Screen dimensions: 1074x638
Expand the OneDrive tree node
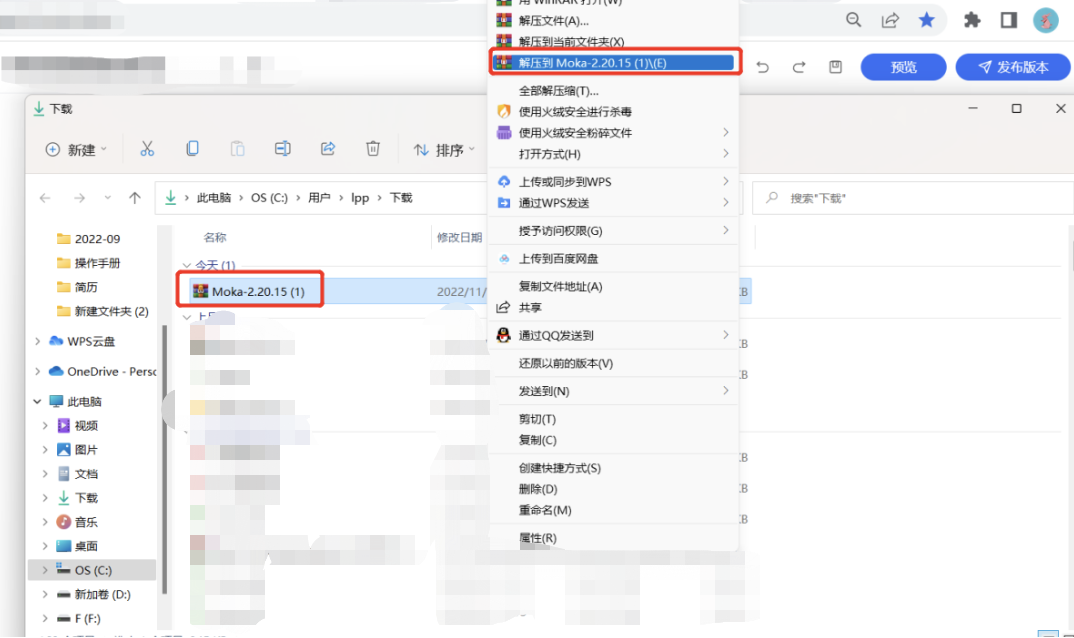(x=38, y=371)
